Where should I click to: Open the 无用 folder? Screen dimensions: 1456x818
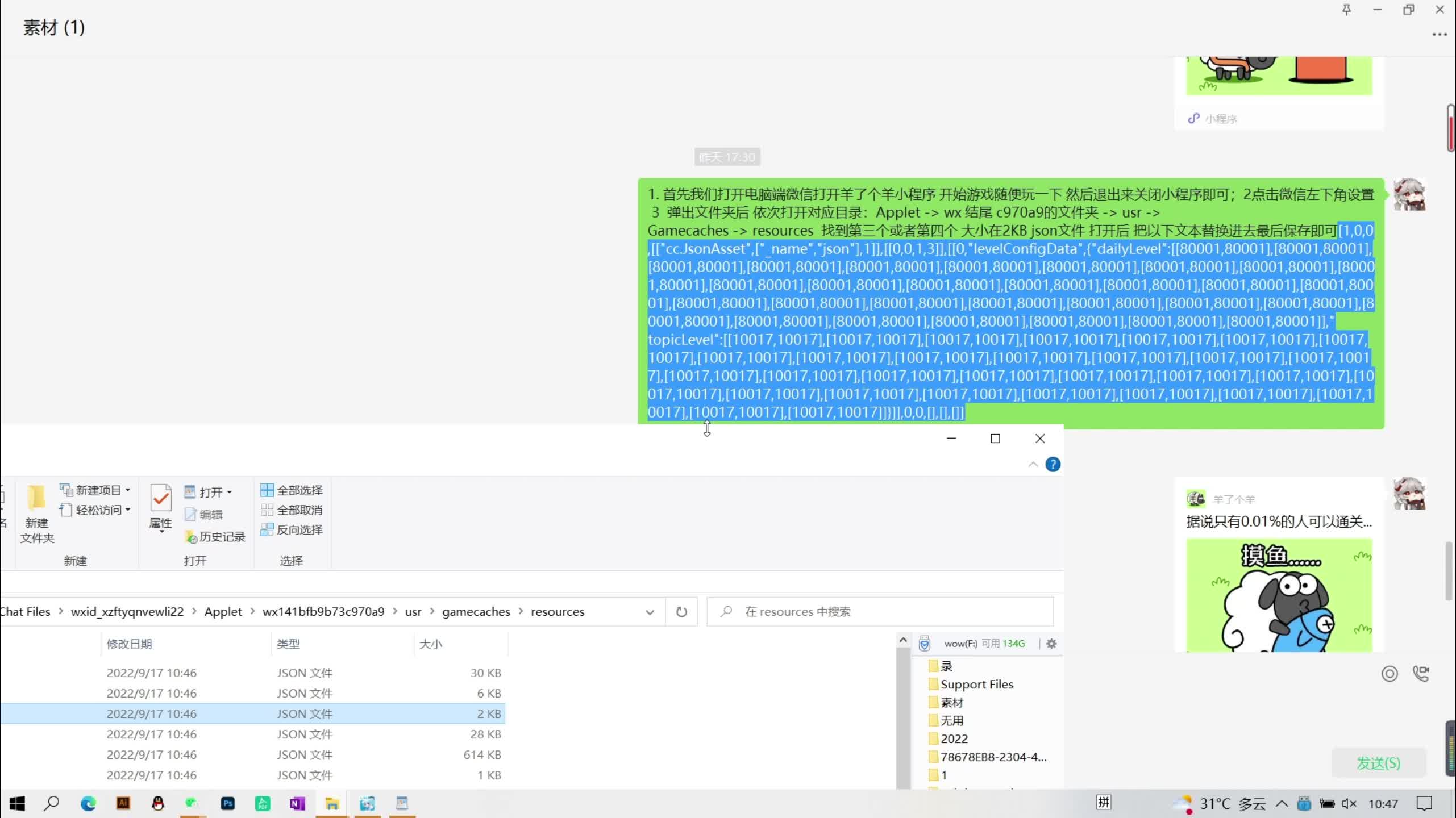(946, 720)
